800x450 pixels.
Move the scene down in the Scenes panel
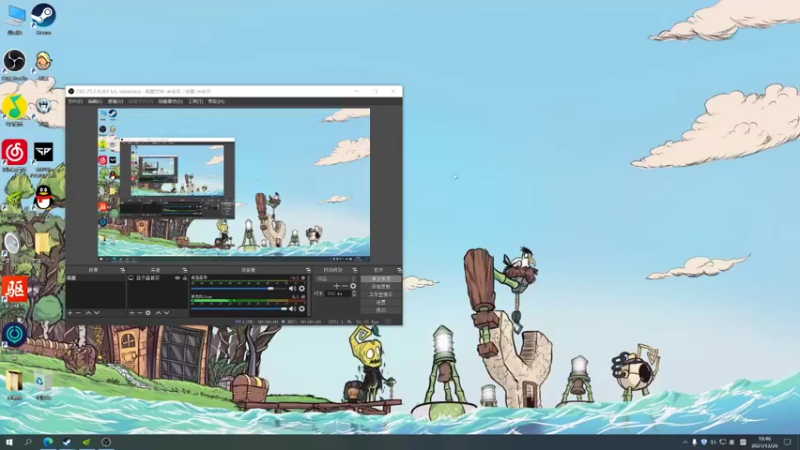pos(96,313)
